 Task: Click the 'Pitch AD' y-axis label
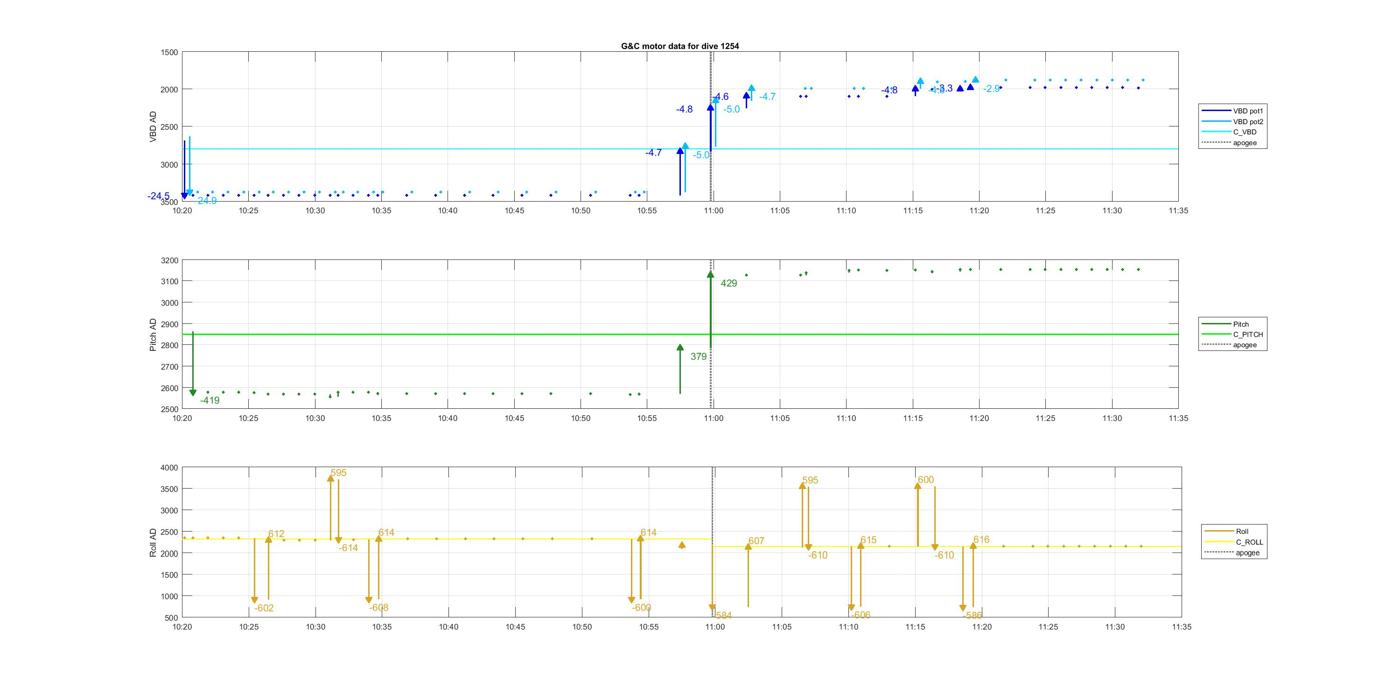[153, 334]
